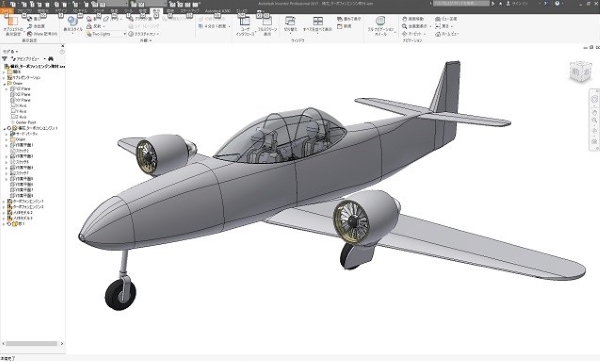The width and height of the screenshot is (600, 362).
Task: Collapse the Origin folder in browser tree
Action: coord(4,83)
